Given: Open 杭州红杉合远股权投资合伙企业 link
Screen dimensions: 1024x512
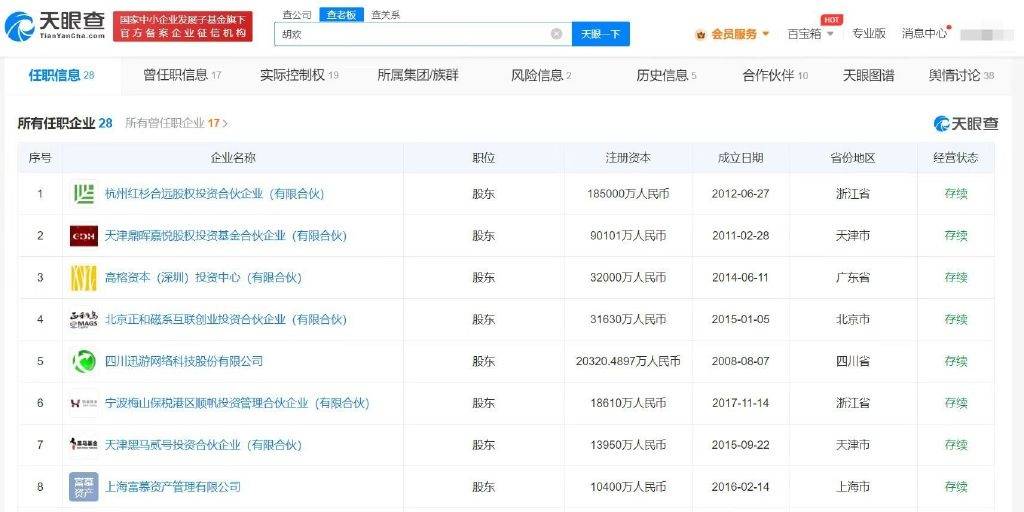Looking at the screenshot, I should (214, 194).
